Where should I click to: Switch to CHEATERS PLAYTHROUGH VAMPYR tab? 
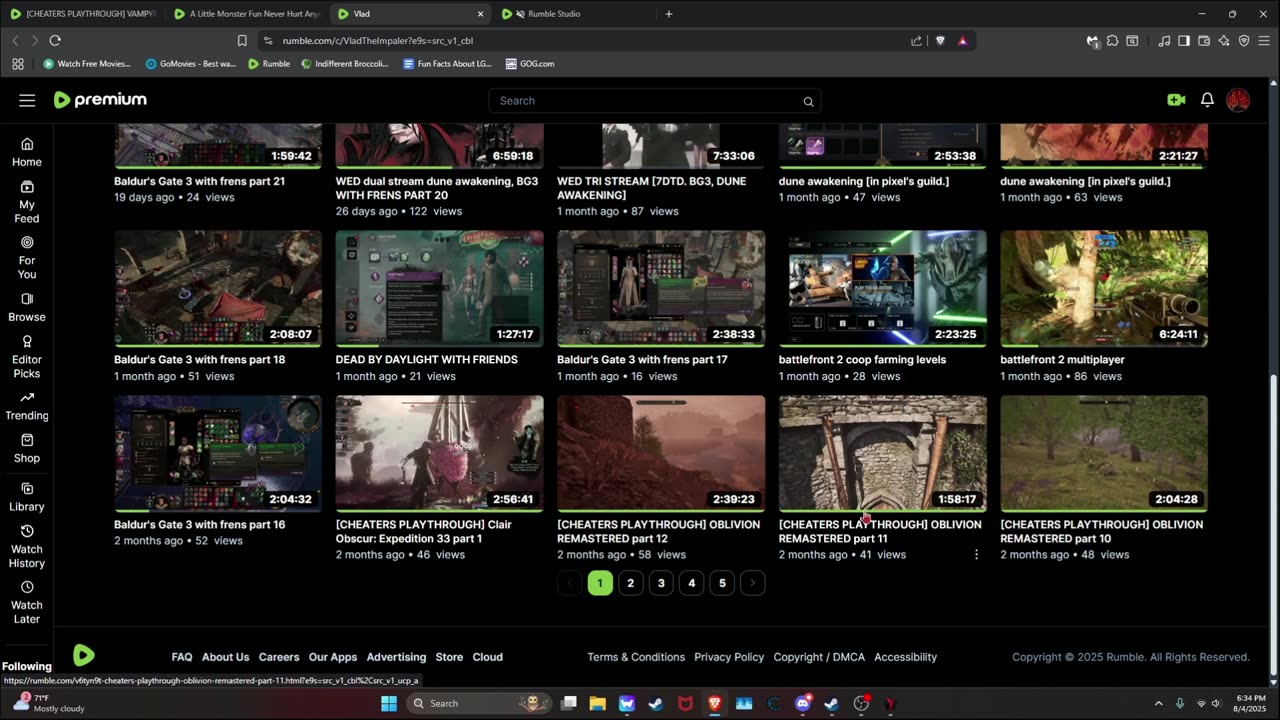click(x=84, y=14)
